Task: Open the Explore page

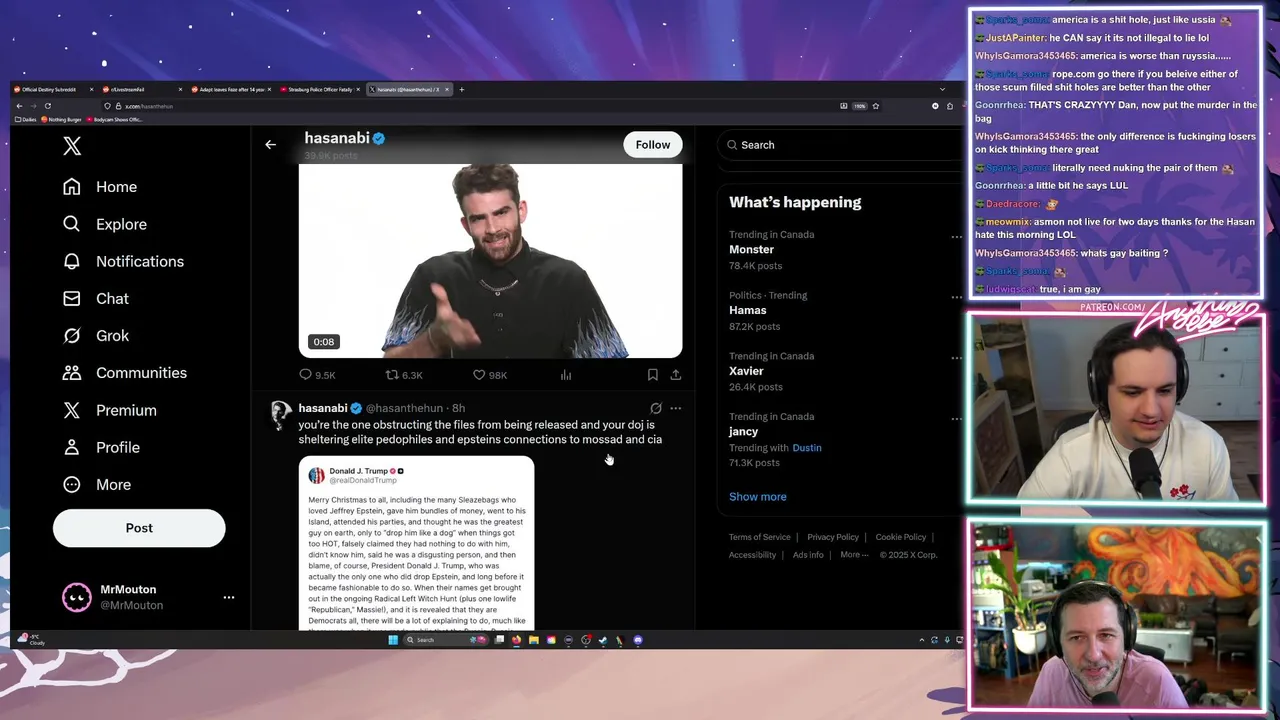Action: [x=105, y=224]
